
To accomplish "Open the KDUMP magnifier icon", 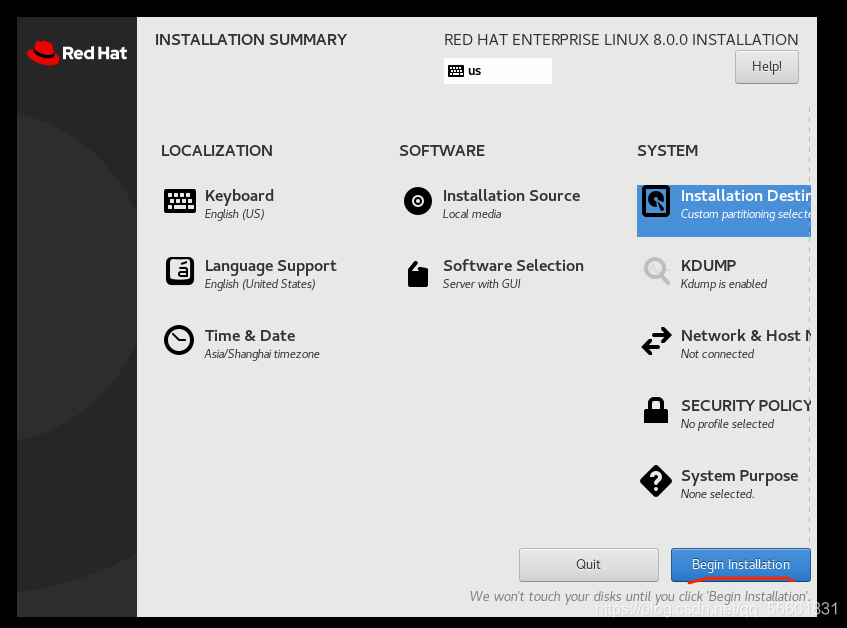I will [x=656, y=271].
